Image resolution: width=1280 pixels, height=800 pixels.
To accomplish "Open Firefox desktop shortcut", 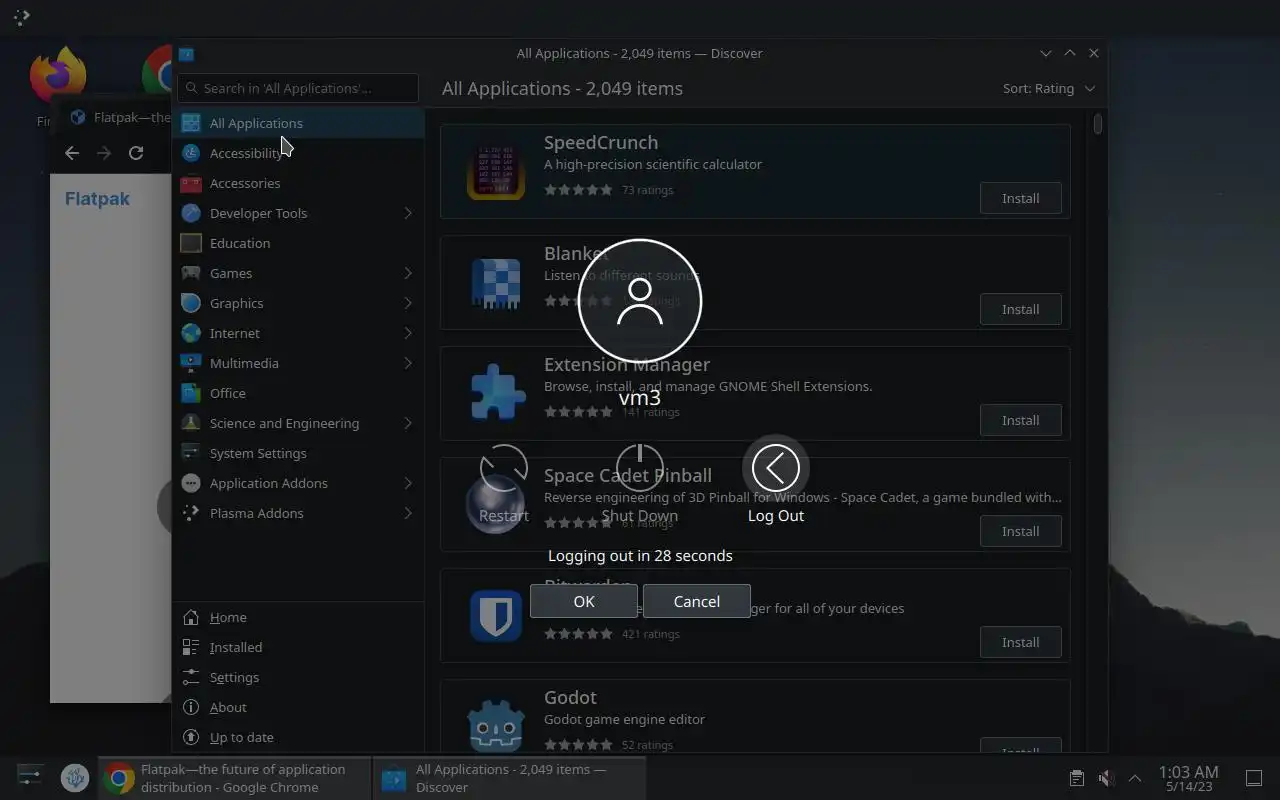I will [x=57, y=75].
